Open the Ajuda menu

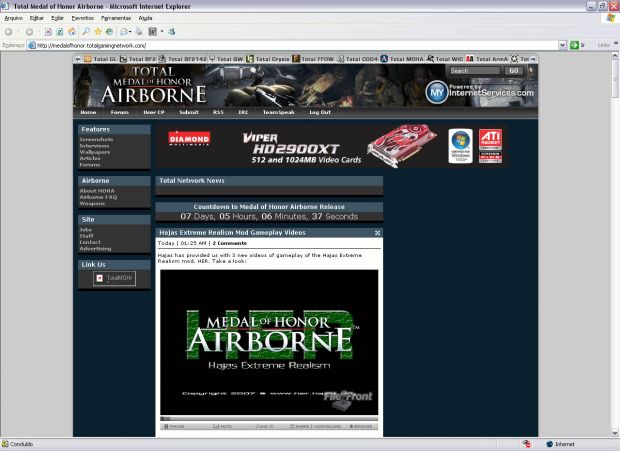point(145,18)
